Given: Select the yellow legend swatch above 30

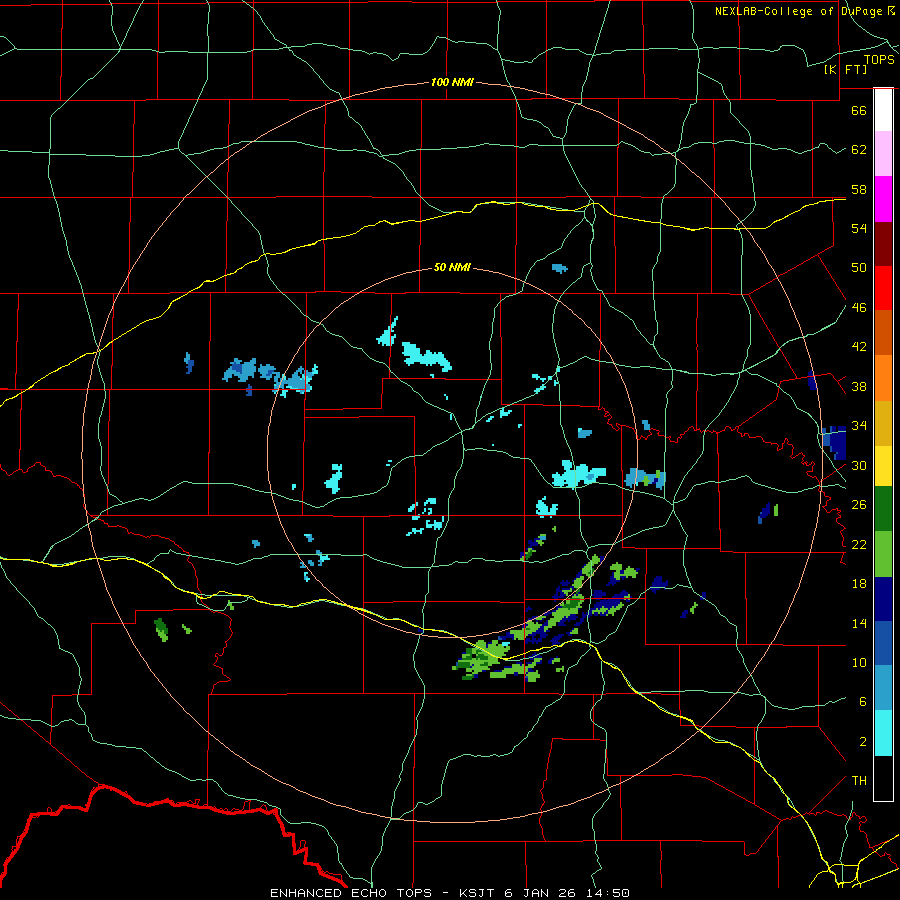Looking at the screenshot, I should 883,465.
